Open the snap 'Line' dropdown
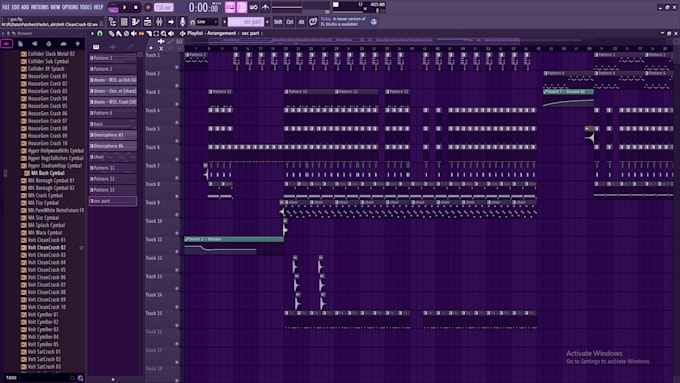680x383 pixels. (207, 22)
